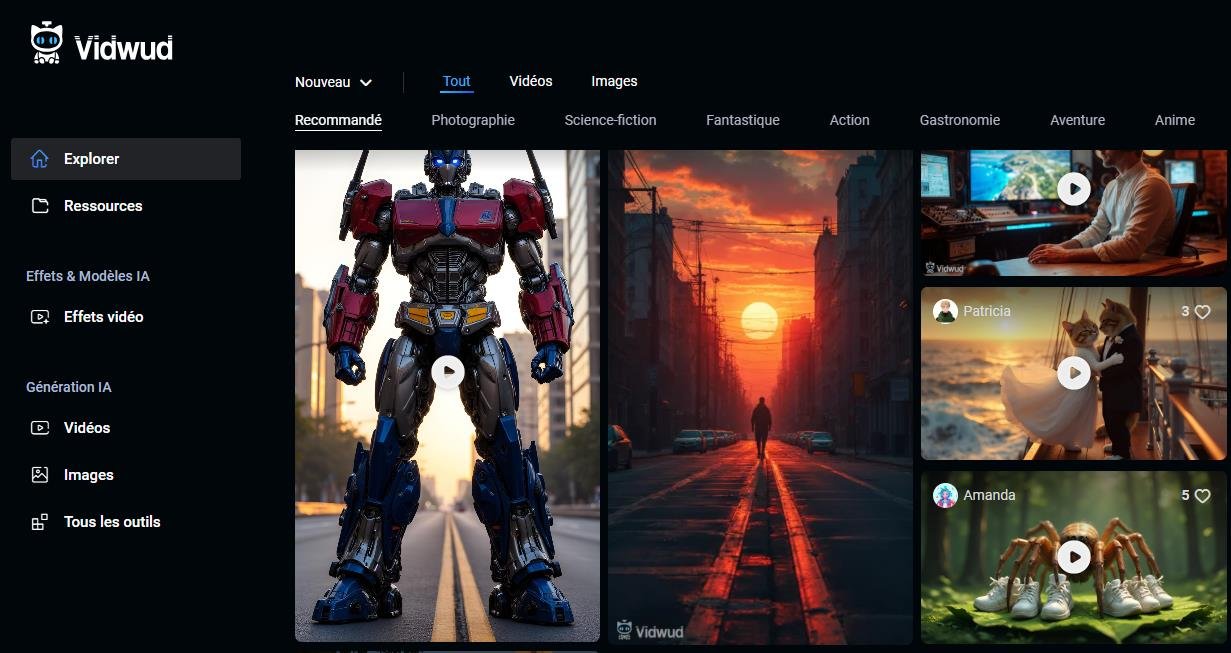Click the Tous les outils grid icon
The height and width of the screenshot is (653, 1231).
[x=40, y=522]
